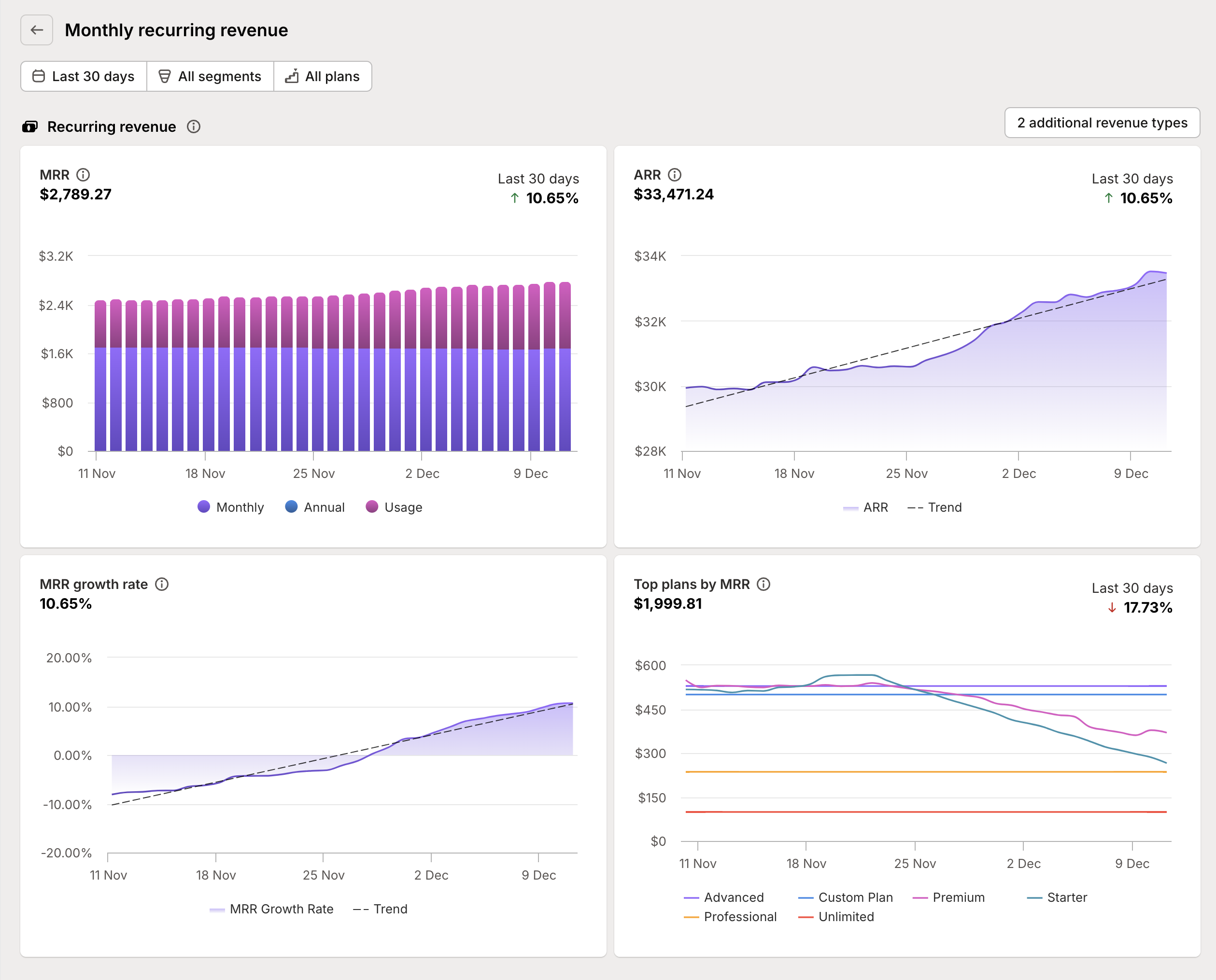Click the info icon next to MRR growth rate

pos(162,585)
